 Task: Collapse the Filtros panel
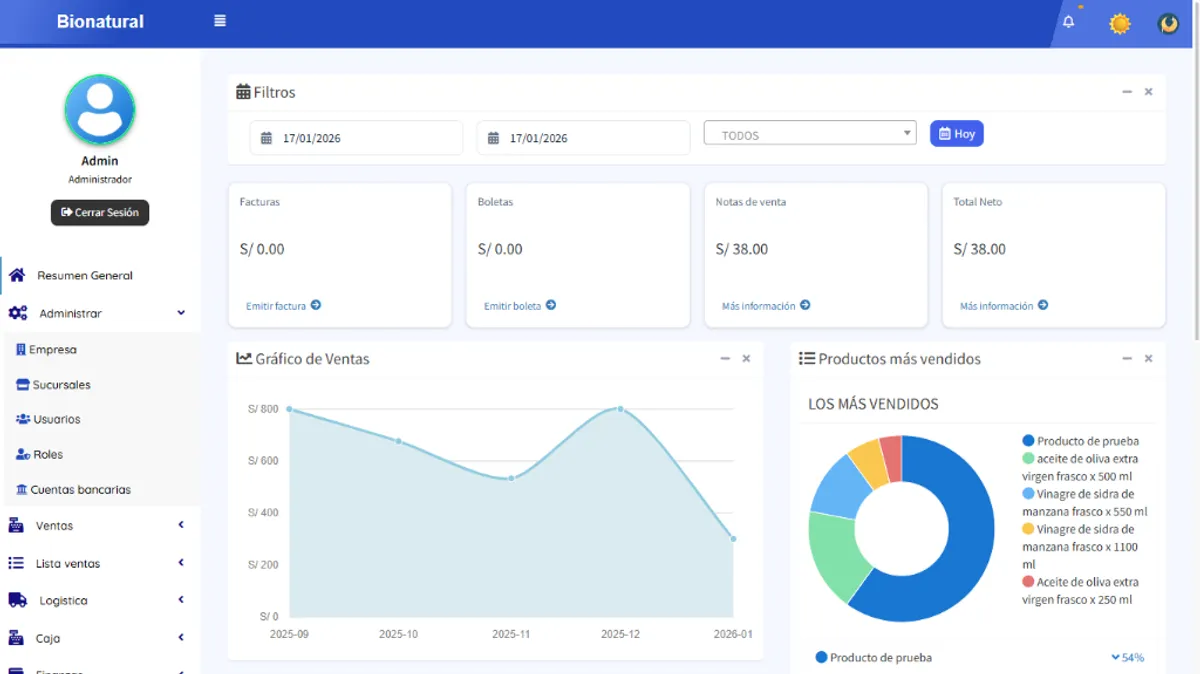coord(1127,91)
